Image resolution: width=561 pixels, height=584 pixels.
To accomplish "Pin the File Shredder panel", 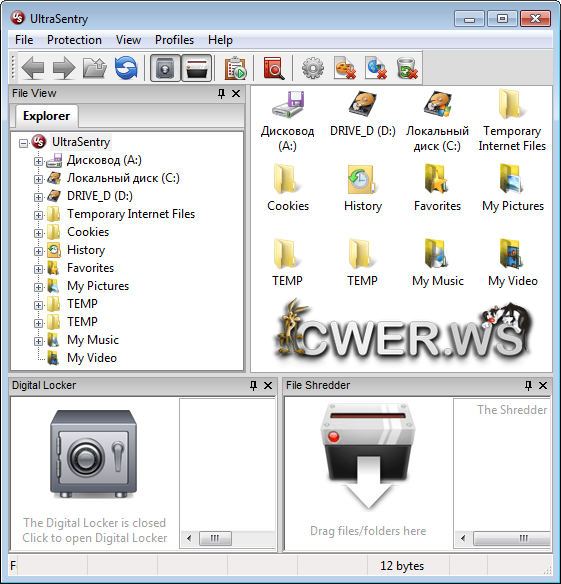I will coord(528,385).
